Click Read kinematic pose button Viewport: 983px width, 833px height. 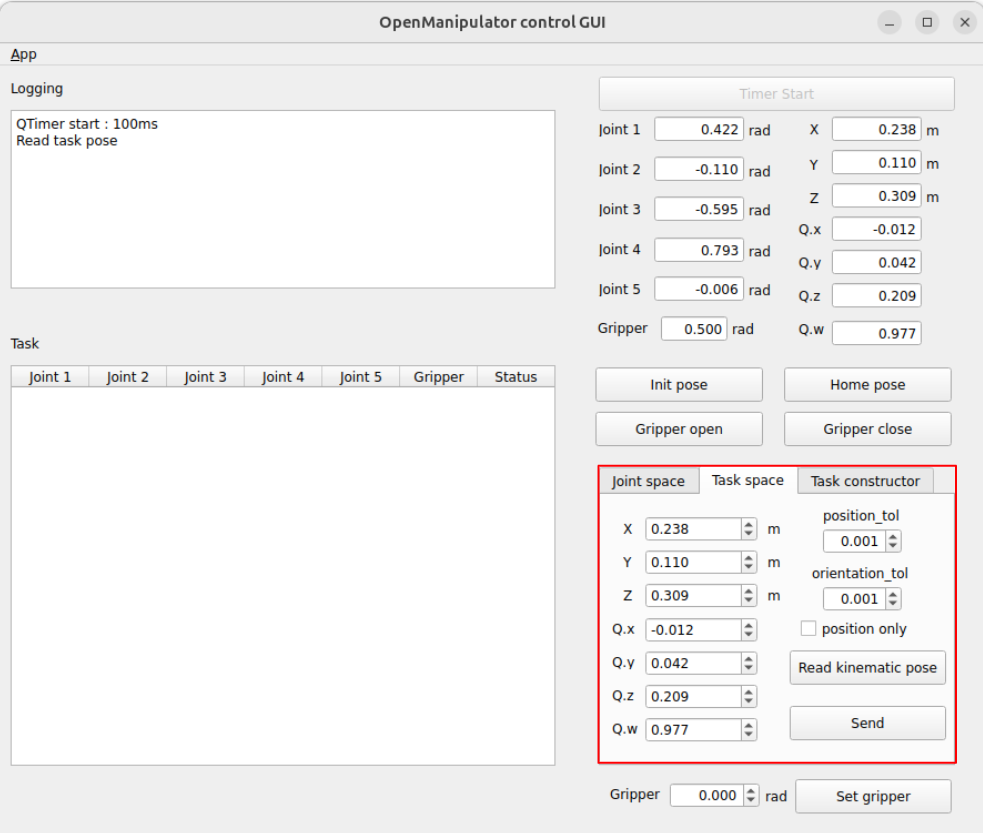point(867,668)
